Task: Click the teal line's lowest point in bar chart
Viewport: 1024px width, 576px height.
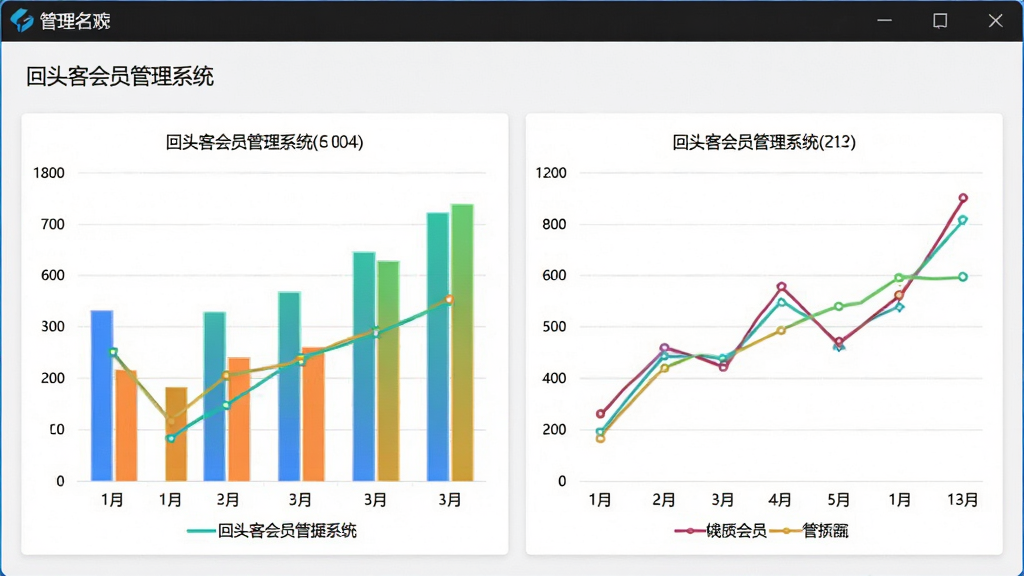Action: pyautogui.click(x=171, y=438)
